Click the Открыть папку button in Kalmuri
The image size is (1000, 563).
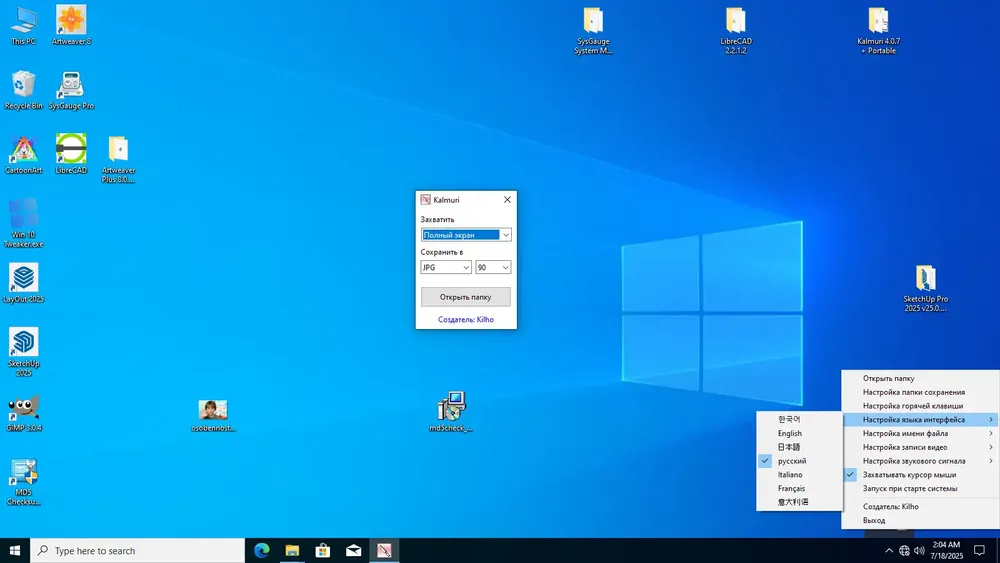(466, 296)
